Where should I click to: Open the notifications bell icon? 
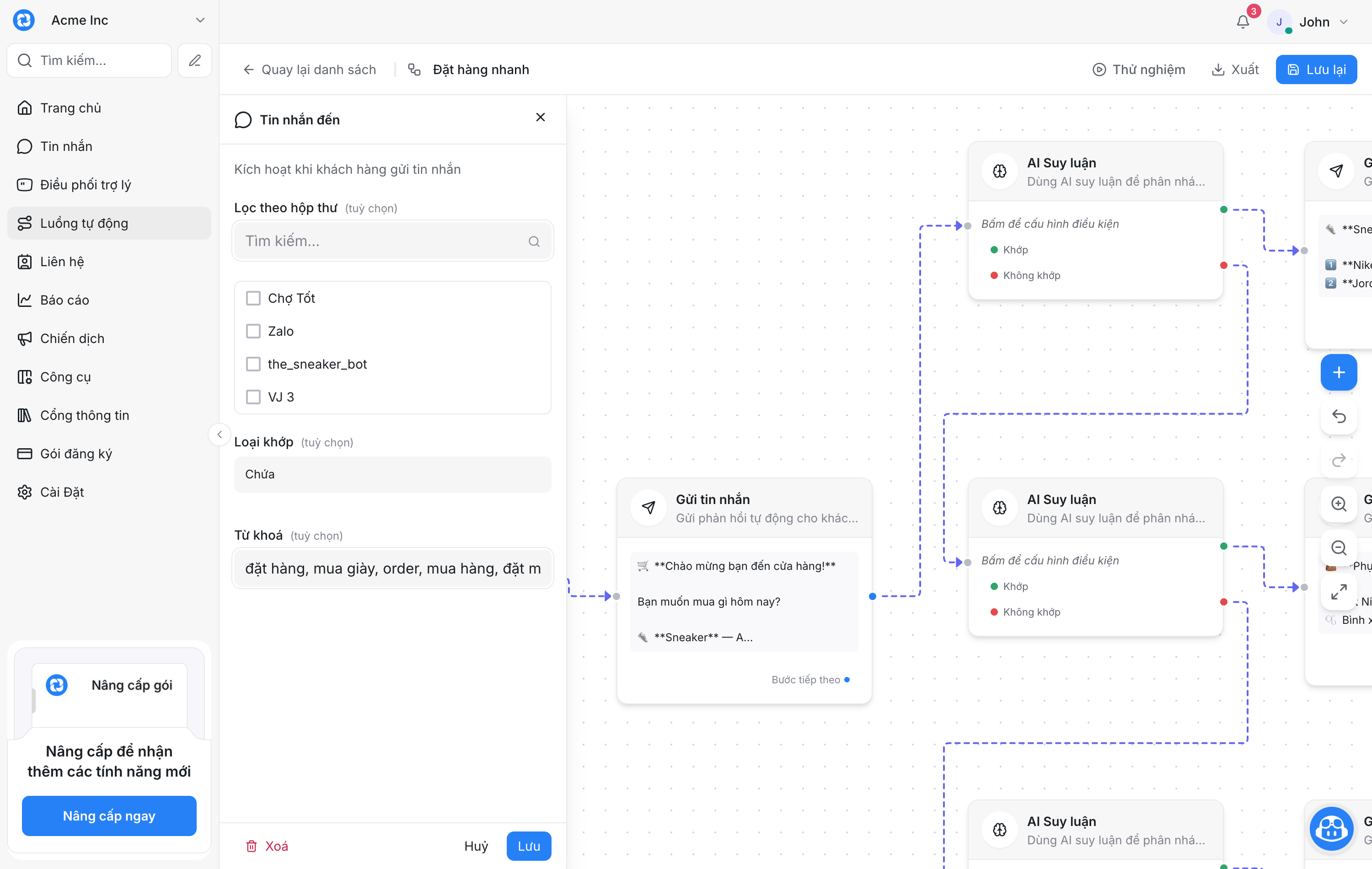pos(1243,21)
